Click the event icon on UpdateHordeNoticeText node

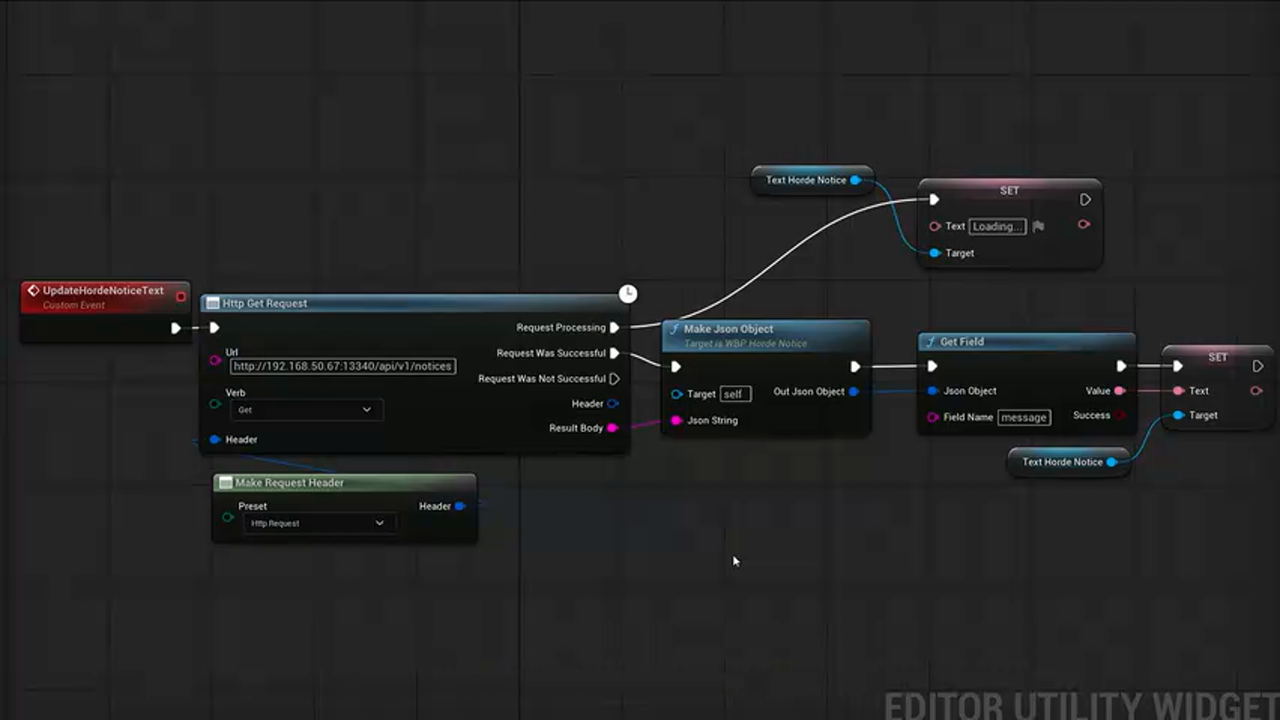point(32,290)
